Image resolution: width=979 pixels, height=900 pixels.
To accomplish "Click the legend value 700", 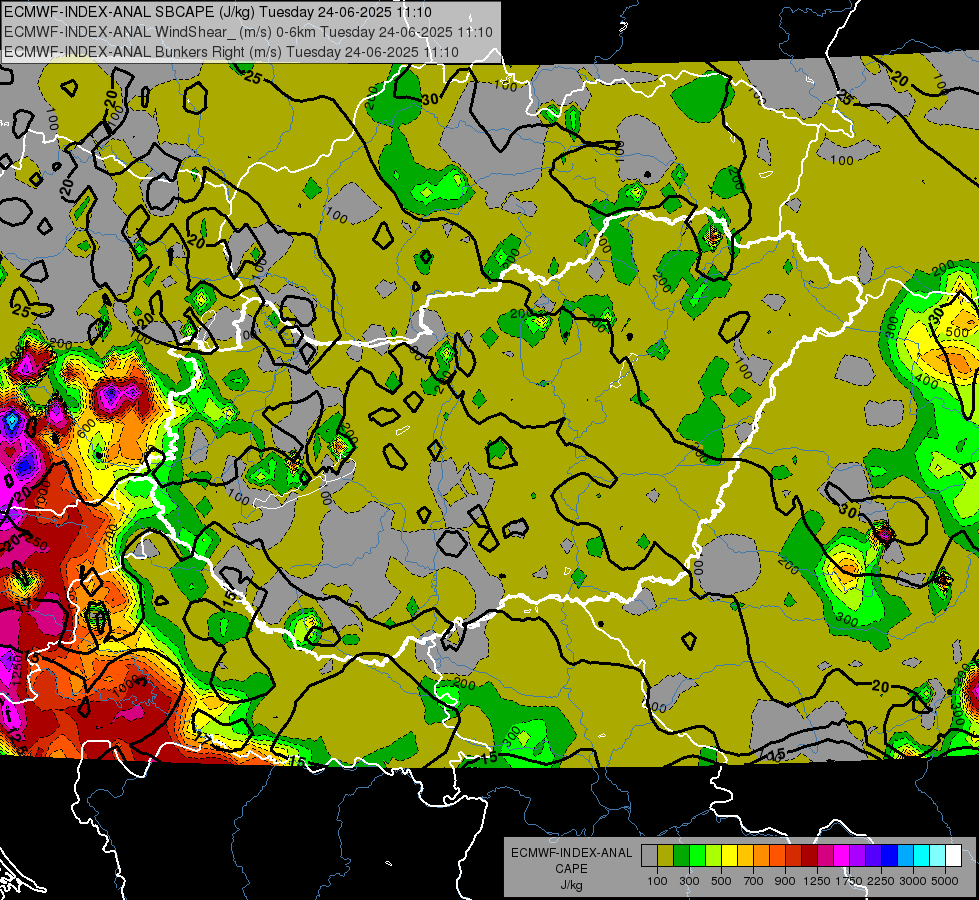I will (x=754, y=881).
